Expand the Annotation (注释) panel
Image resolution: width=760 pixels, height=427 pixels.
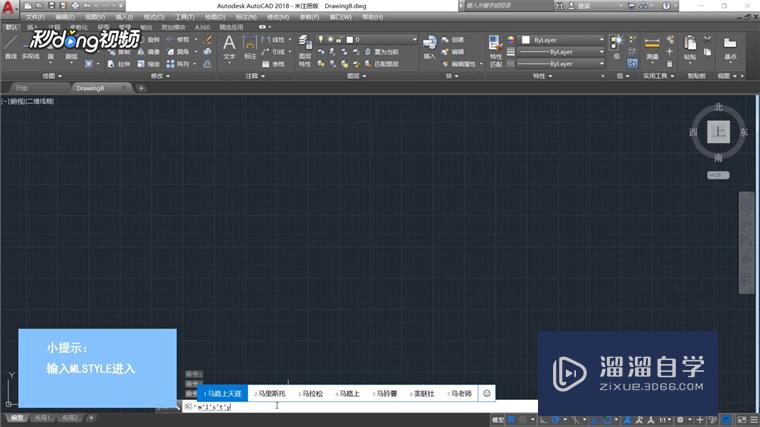(x=255, y=76)
